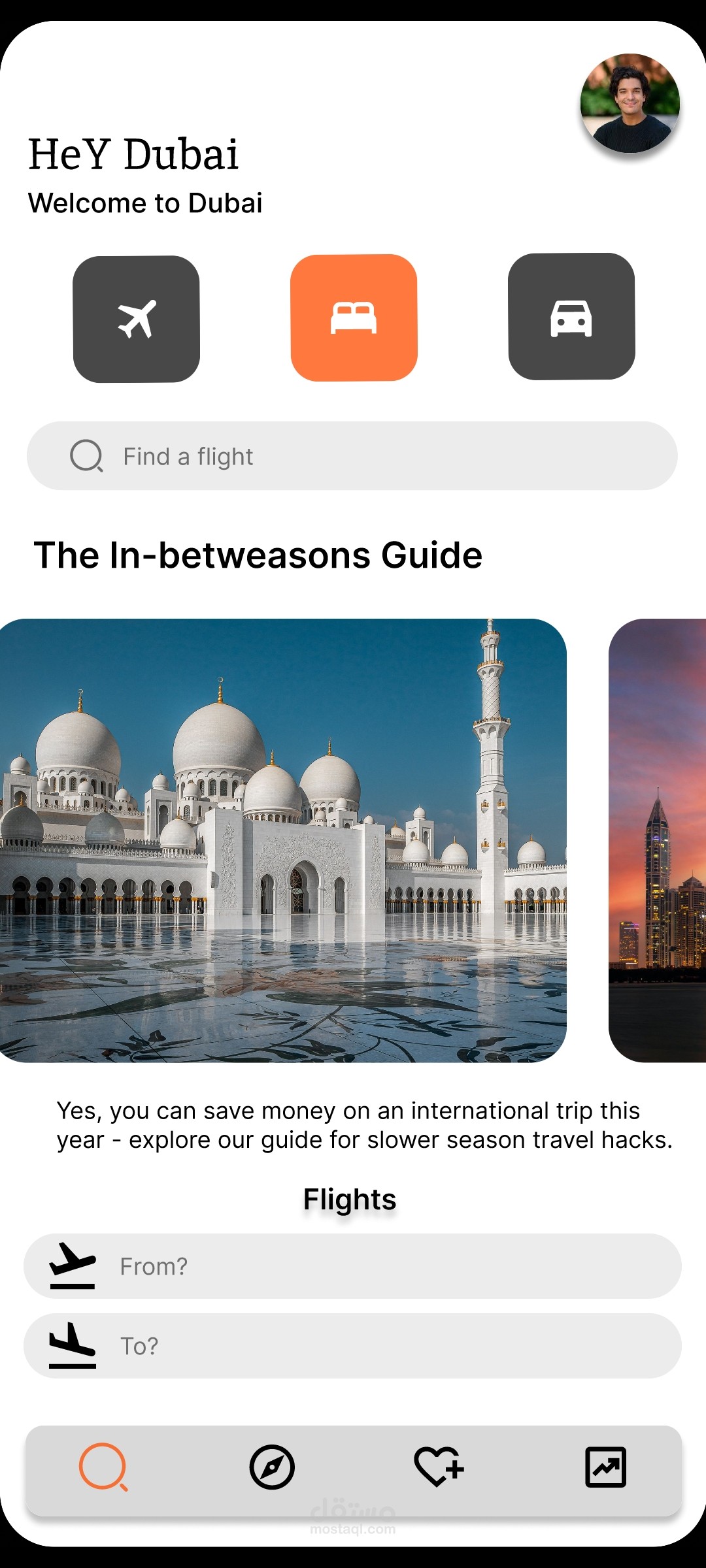Tap the landing plane icon
Viewport: 706px width, 1568px height.
73,1345
